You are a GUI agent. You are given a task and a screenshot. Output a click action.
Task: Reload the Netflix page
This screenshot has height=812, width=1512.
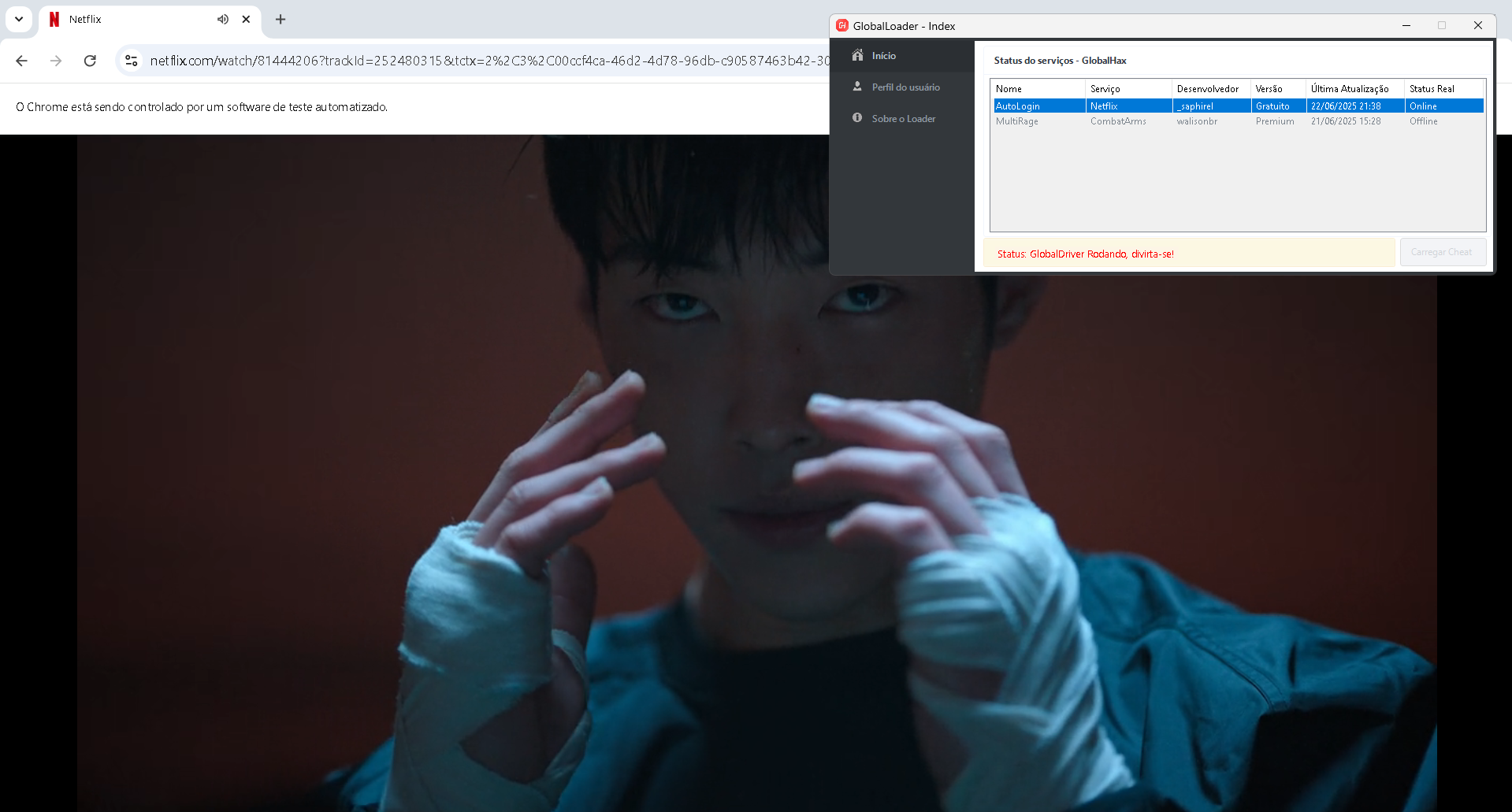(x=90, y=61)
